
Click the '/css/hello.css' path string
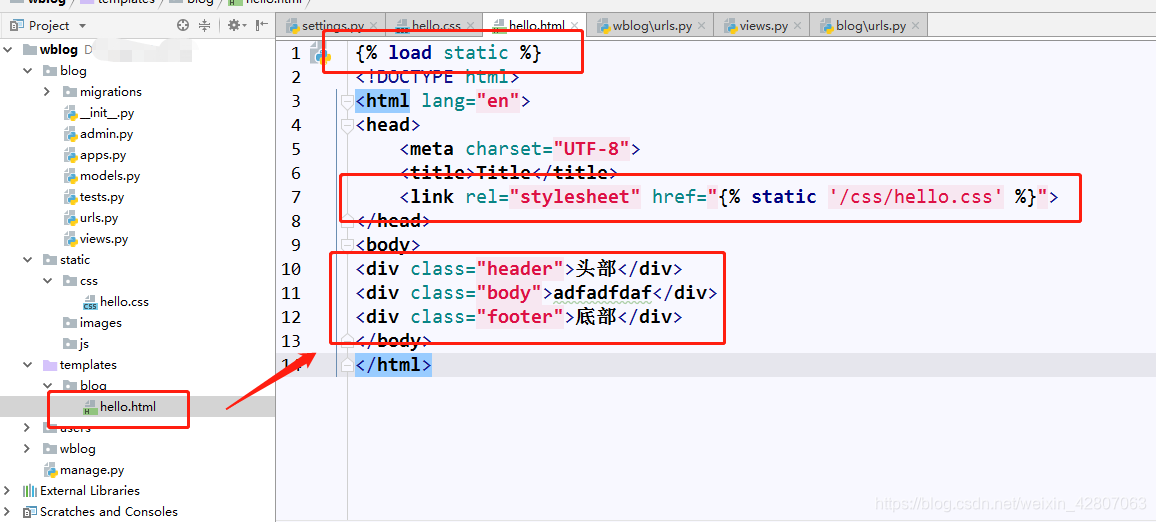point(915,197)
